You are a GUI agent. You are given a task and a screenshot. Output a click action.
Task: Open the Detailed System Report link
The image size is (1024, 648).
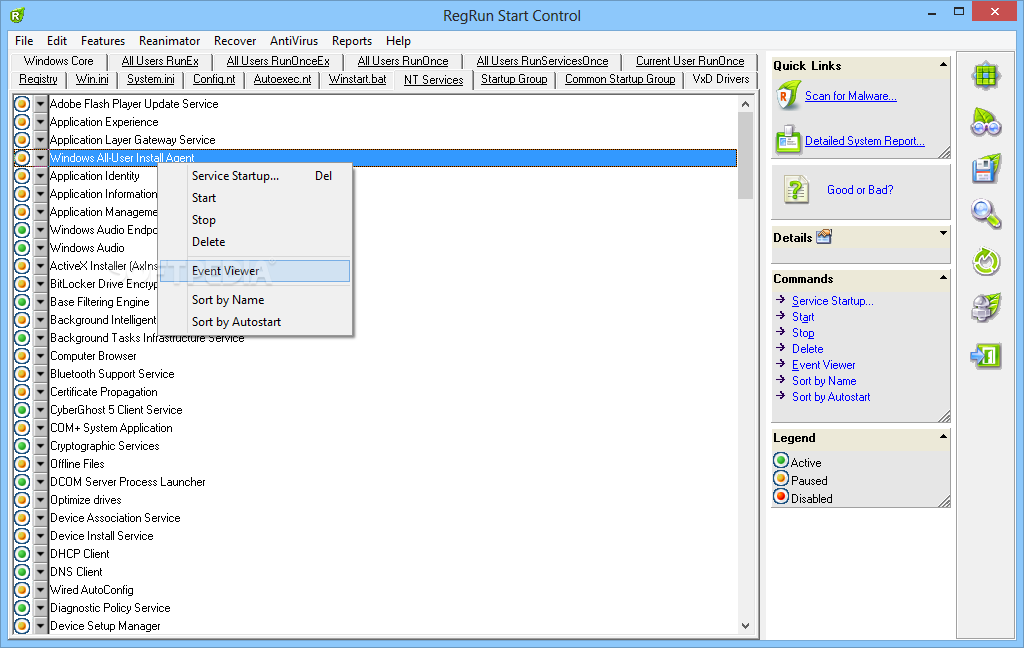(x=865, y=140)
